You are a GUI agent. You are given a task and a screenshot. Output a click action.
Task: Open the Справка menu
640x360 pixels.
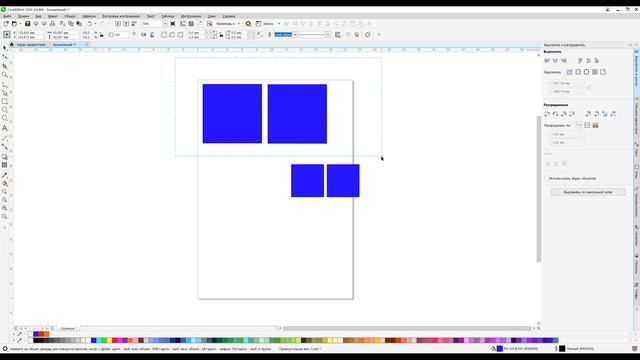click(x=229, y=16)
